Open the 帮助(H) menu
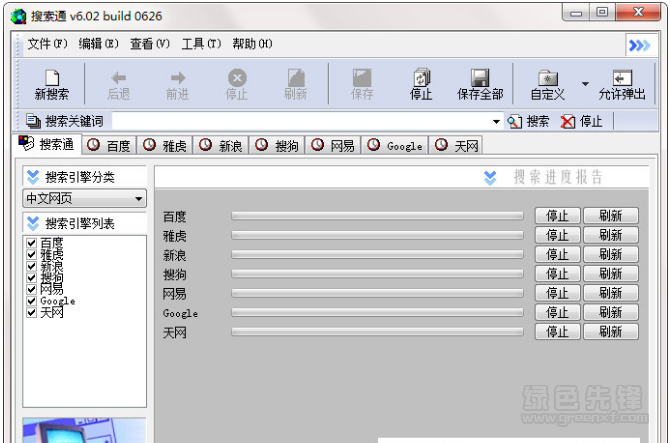The width and height of the screenshot is (670, 443). 252,44
